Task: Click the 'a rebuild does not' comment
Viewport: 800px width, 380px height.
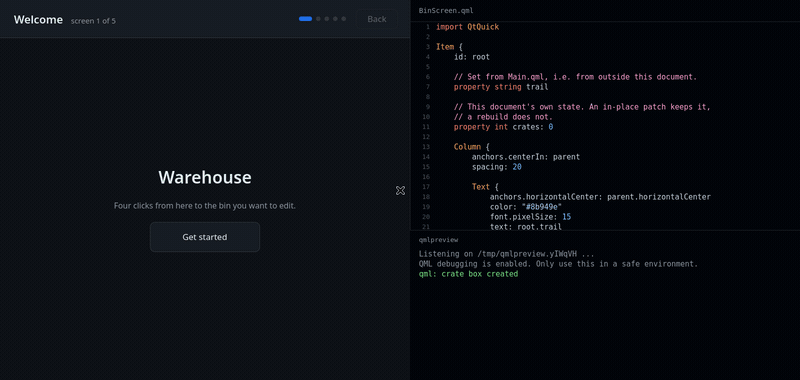Action: [x=503, y=117]
